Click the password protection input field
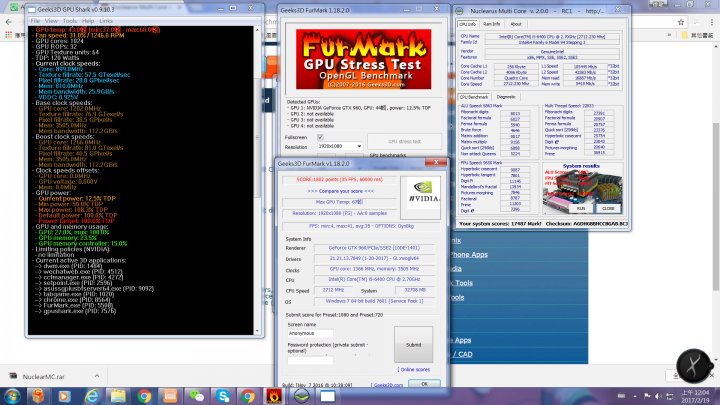Viewport: 720px width, 405px height. [x=310, y=360]
